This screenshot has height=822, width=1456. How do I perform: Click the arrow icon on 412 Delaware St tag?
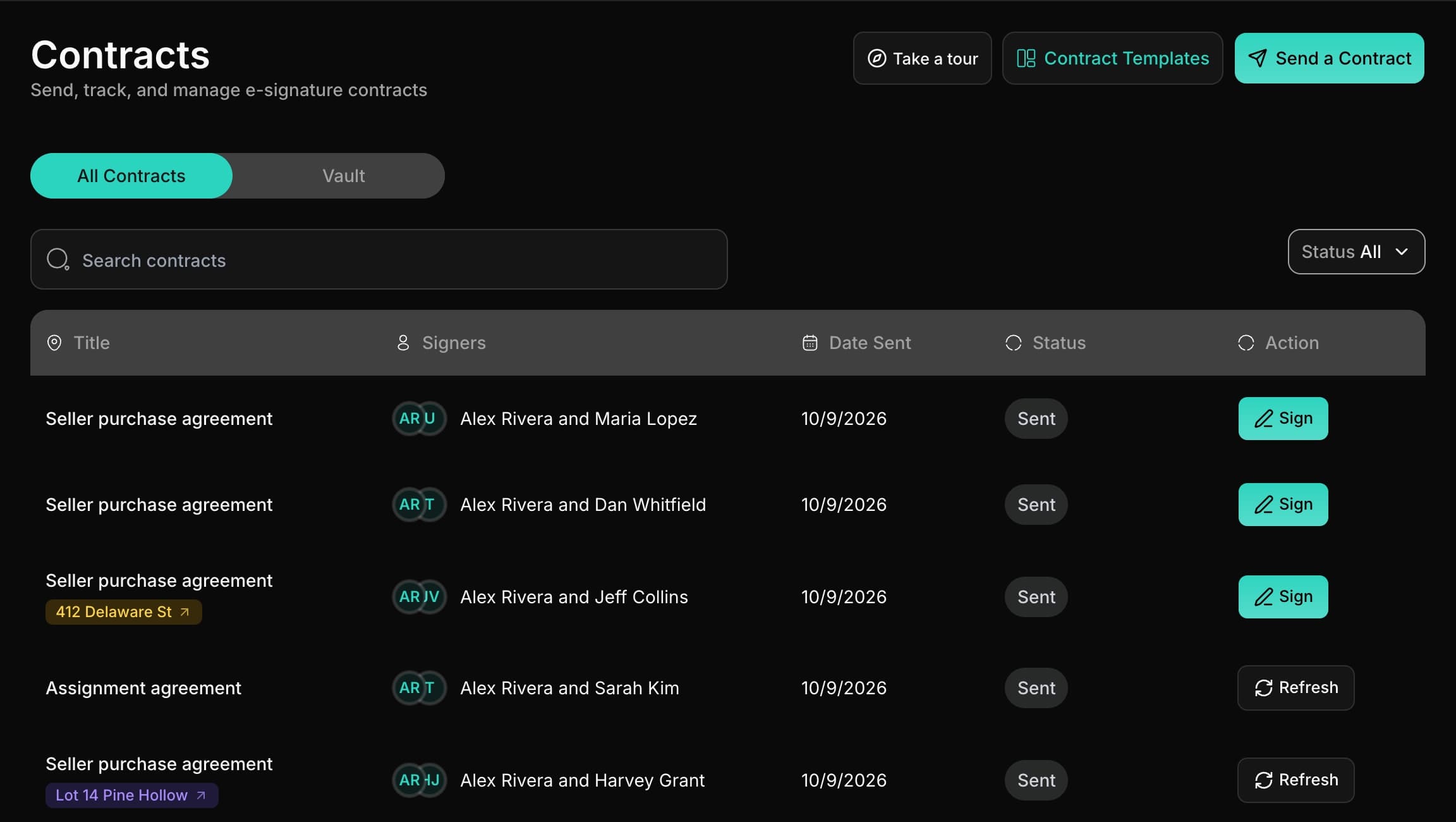(185, 612)
